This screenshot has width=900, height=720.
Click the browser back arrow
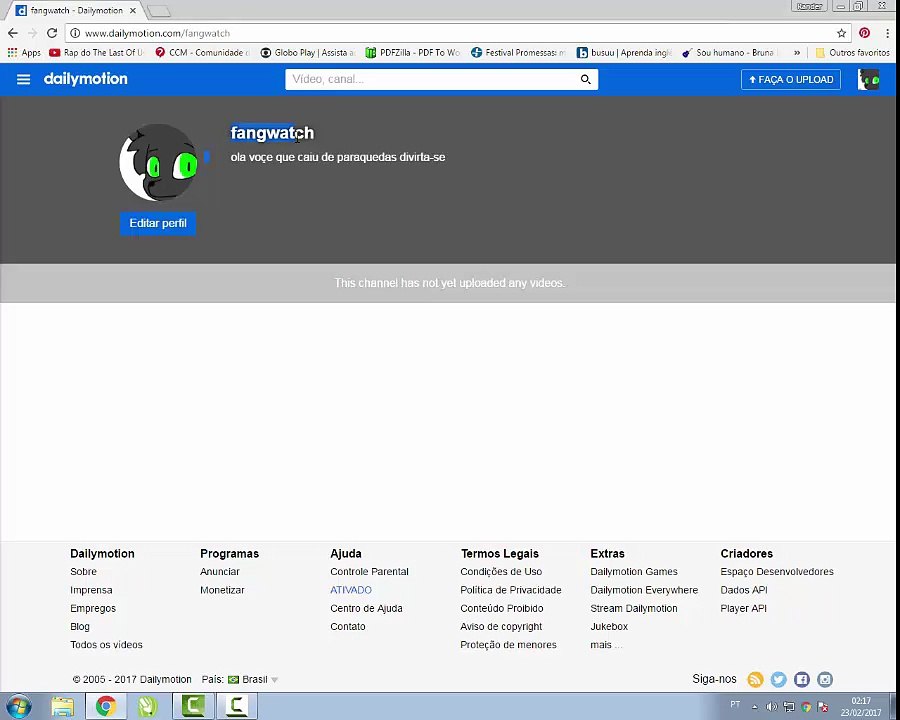[13, 33]
